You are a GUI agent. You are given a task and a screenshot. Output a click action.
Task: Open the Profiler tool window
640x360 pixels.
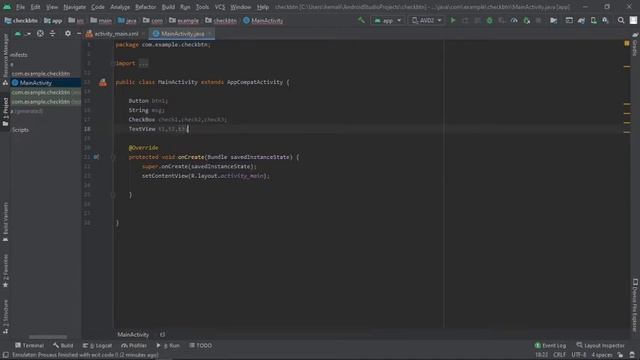point(134,345)
